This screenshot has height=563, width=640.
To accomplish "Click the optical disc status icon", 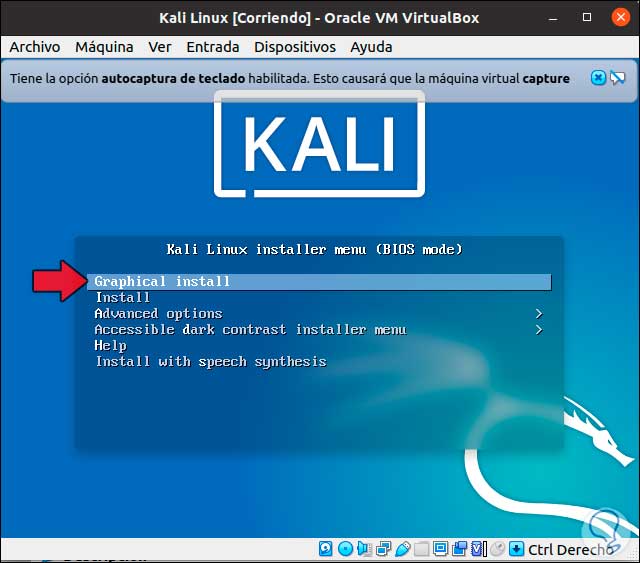I will [x=345, y=549].
